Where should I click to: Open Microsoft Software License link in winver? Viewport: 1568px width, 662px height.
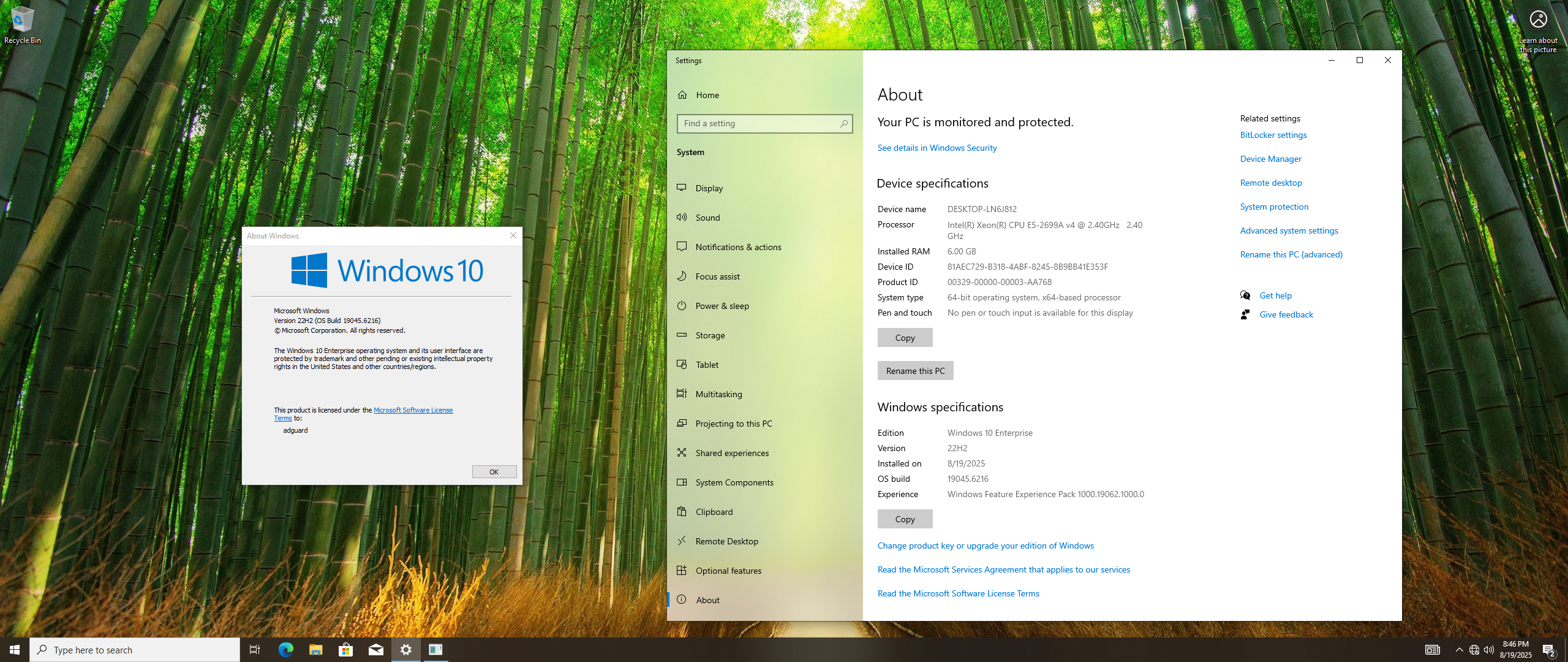click(413, 410)
